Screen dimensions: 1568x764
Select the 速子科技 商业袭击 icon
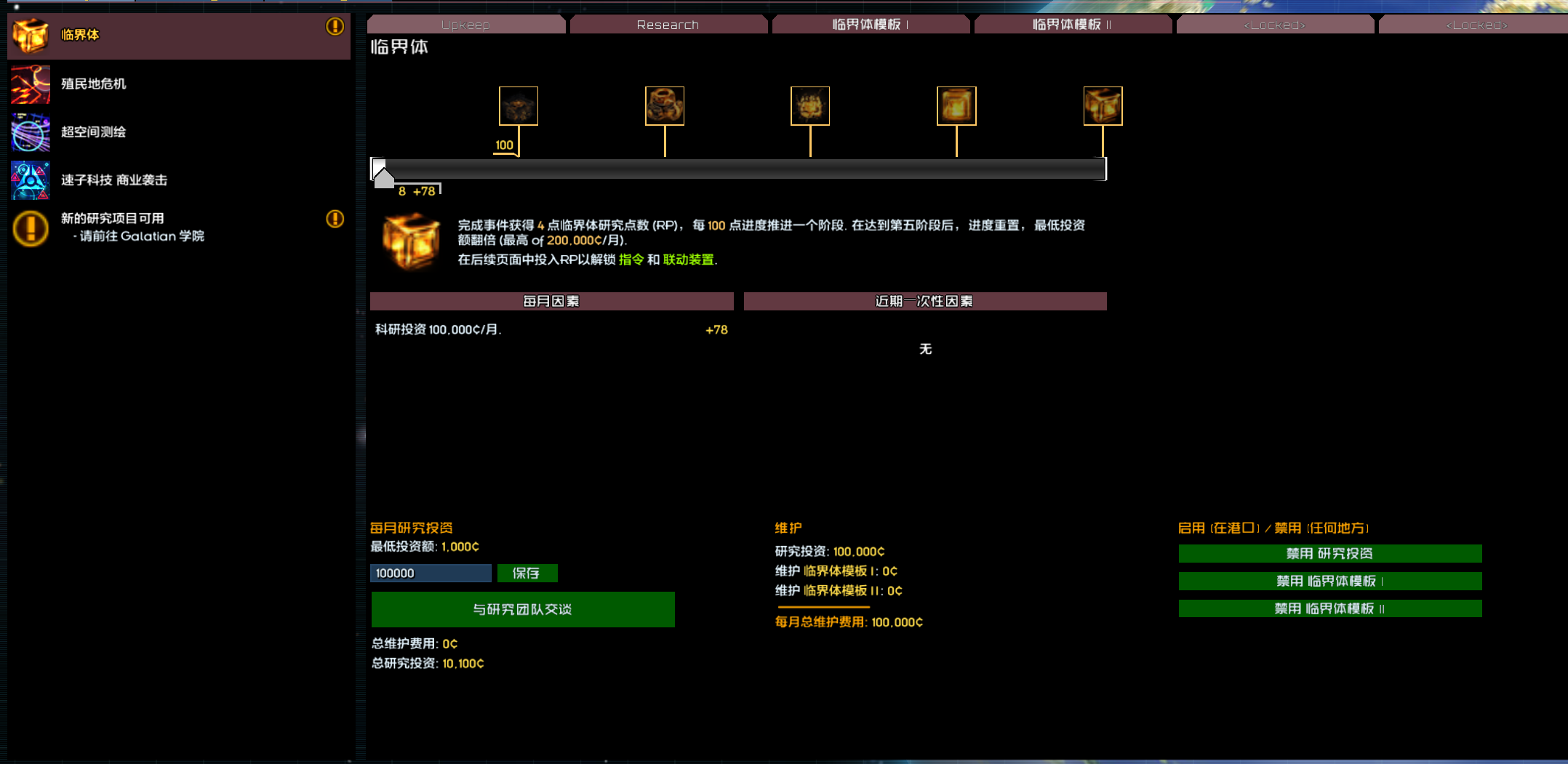(x=30, y=180)
